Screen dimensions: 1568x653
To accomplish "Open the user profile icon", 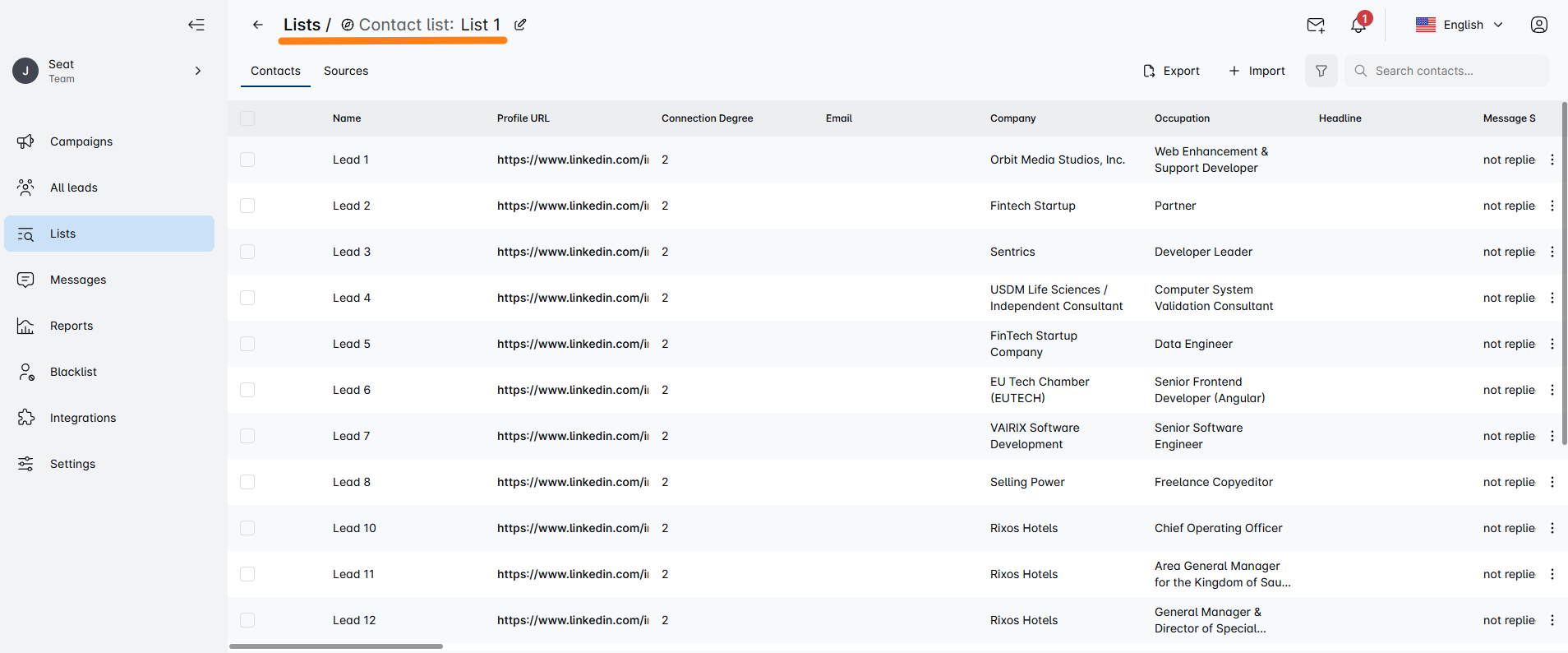I will (x=1538, y=25).
